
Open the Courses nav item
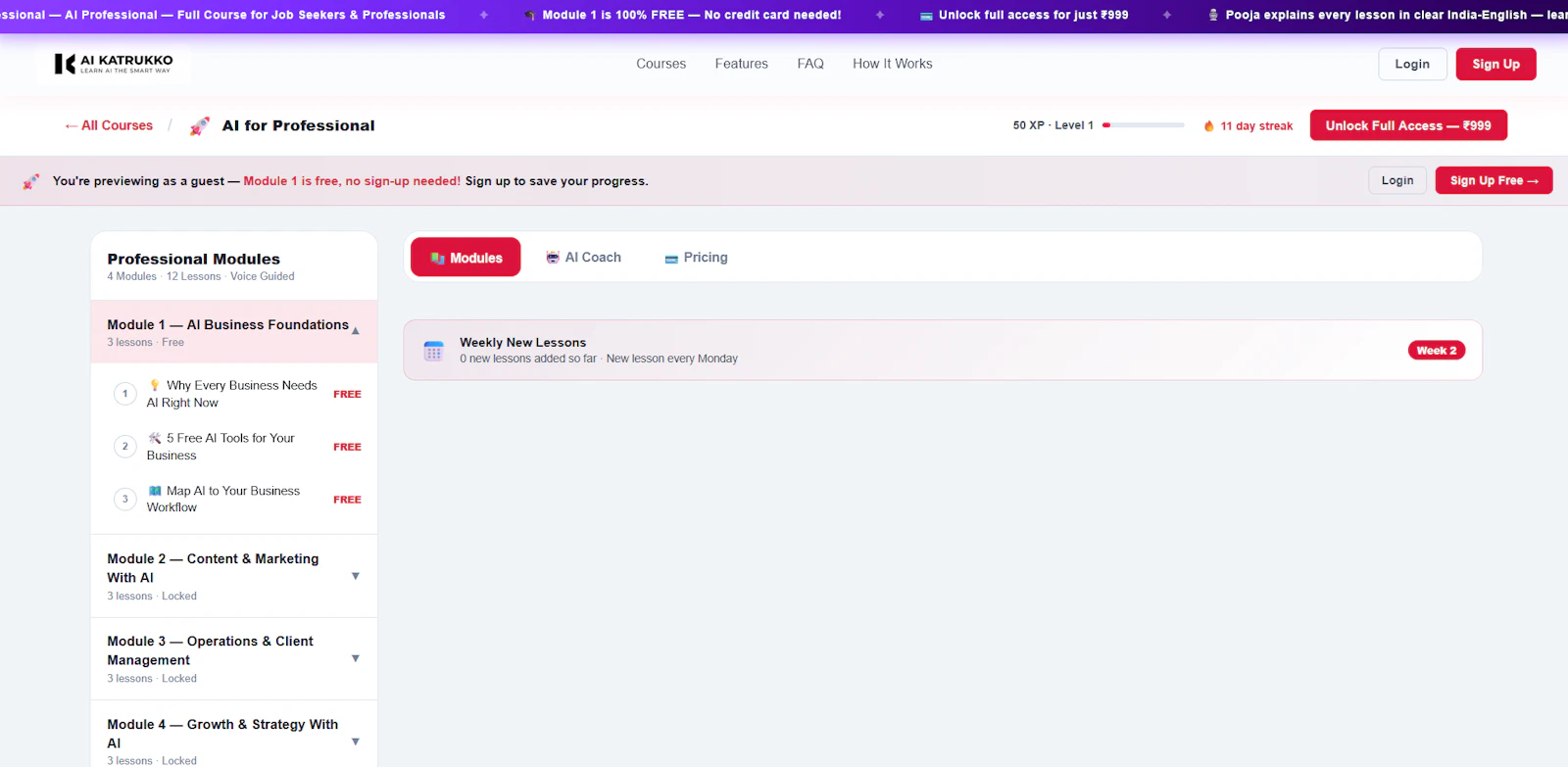pyautogui.click(x=661, y=64)
